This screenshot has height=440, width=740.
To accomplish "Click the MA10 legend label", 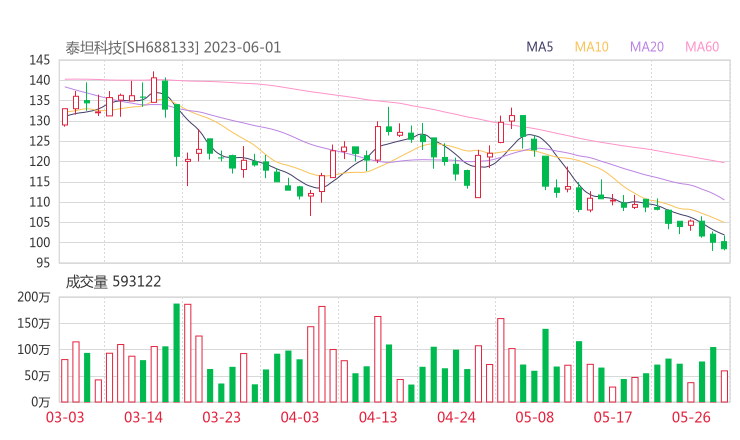I will pos(591,47).
